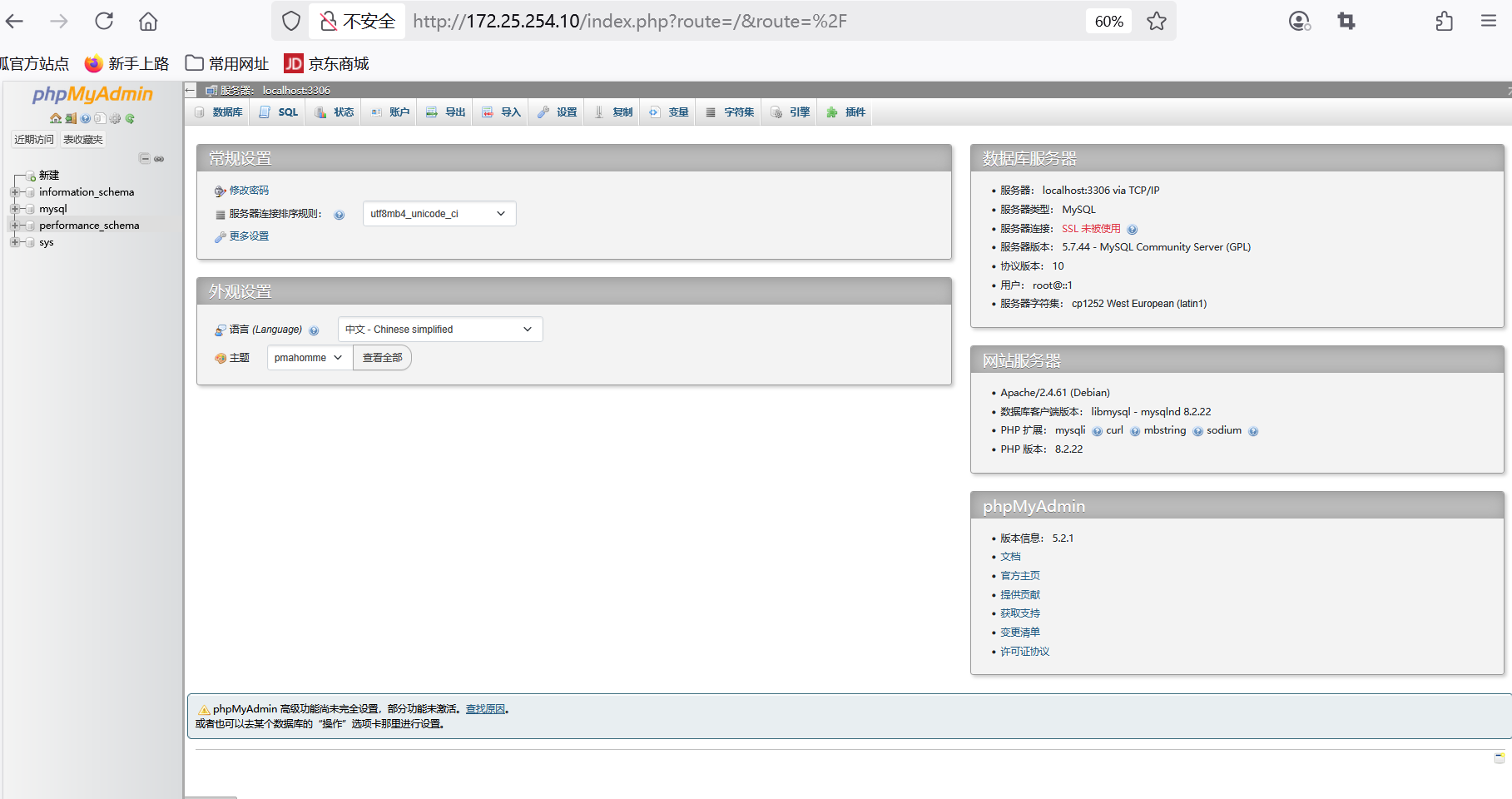
Task: Open the 引擎 tab
Action: [790, 112]
